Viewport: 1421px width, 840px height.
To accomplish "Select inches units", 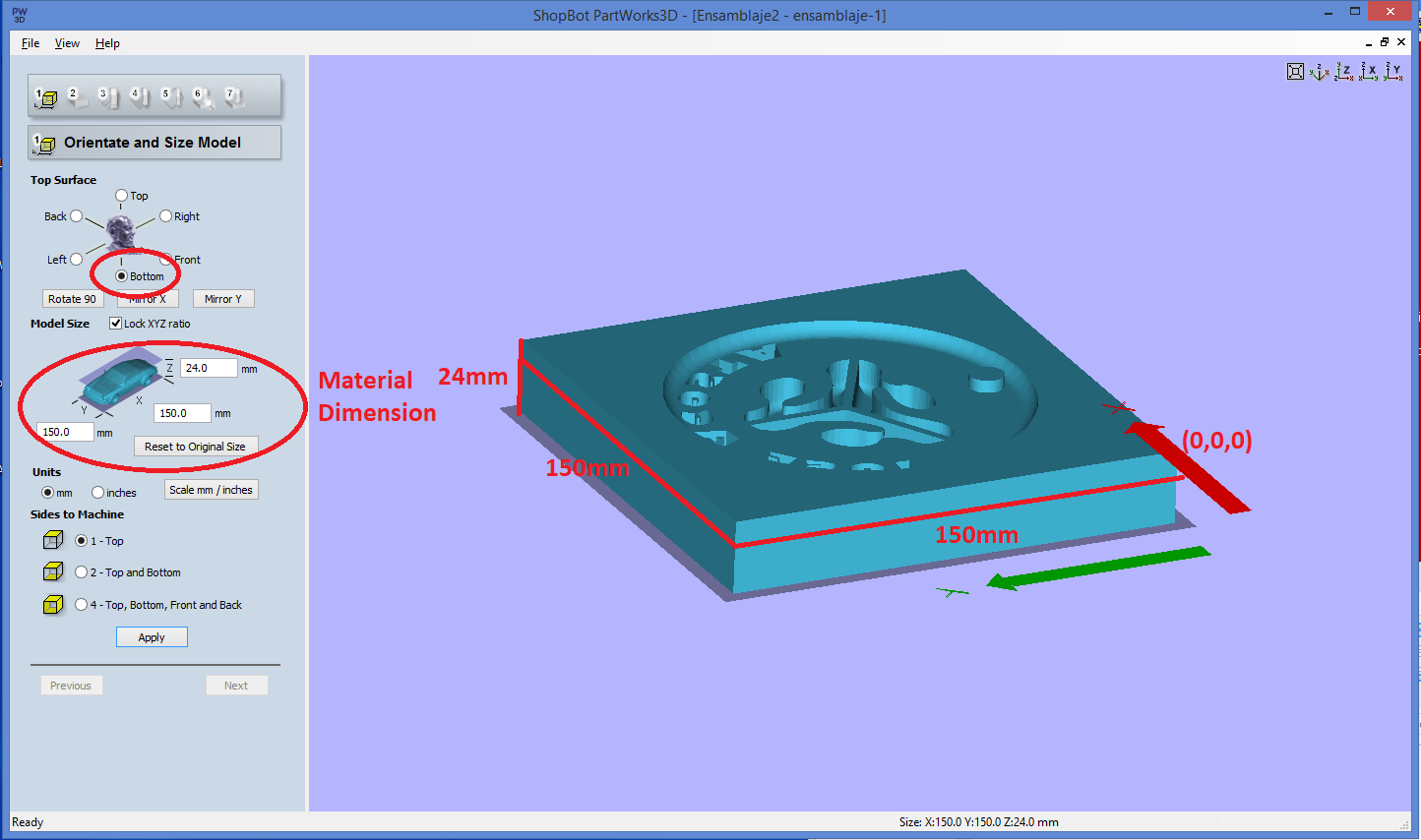I will (97, 493).
